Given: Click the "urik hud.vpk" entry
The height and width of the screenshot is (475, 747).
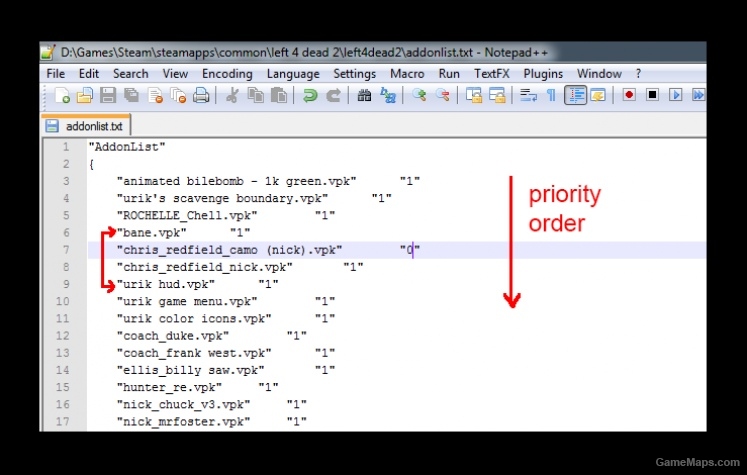Looking at the screenshot, I should [166, 284].
